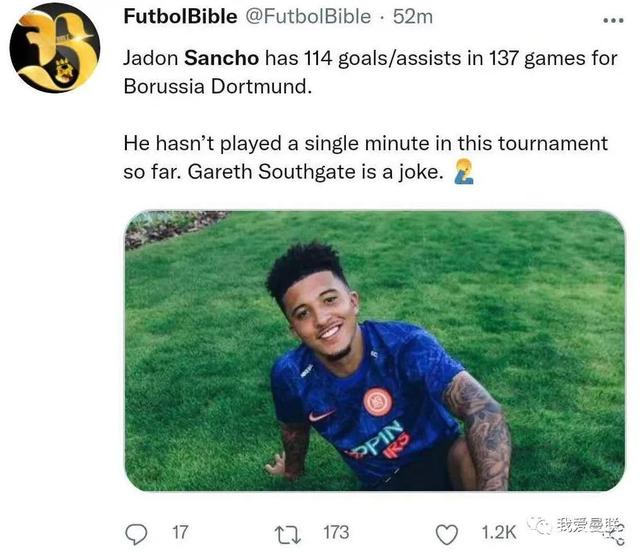Screen dimensions: 640x553
Task: Like the tweet with the heart icon
Action: pos(446,532)
